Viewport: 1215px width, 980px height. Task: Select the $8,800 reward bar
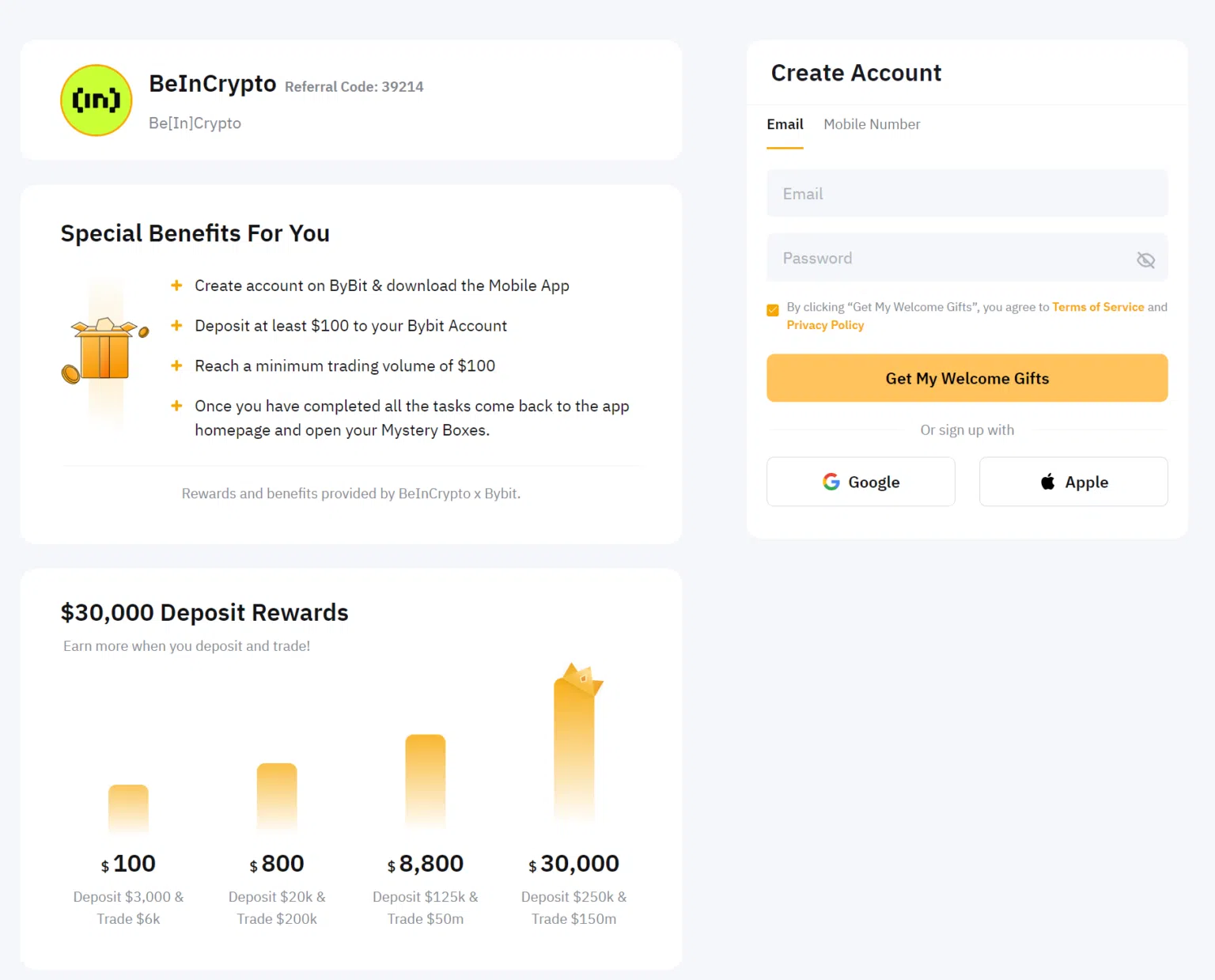[x=426, y=782]
